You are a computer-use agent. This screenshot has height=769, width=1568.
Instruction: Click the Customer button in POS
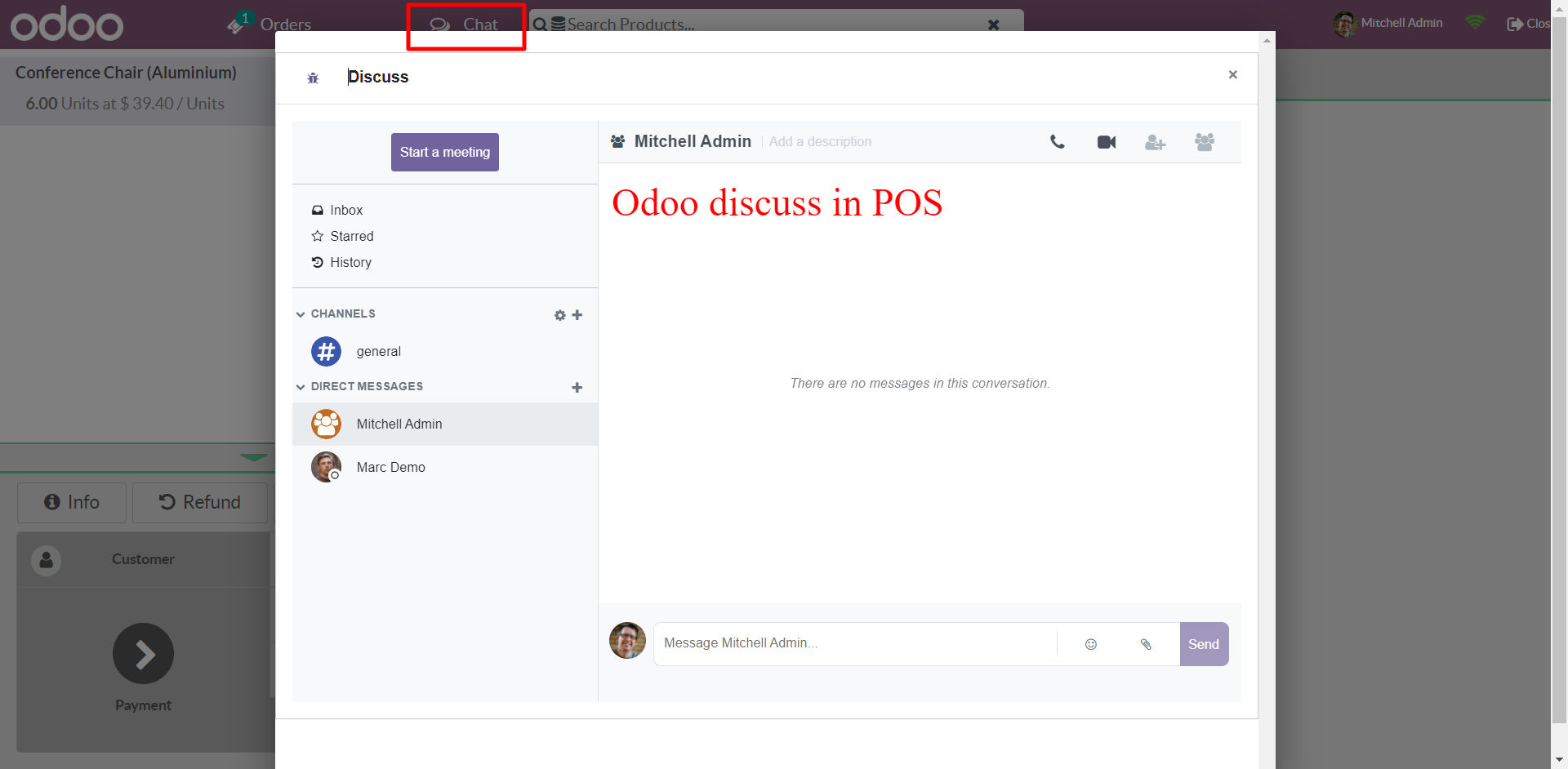coord(144,559)
